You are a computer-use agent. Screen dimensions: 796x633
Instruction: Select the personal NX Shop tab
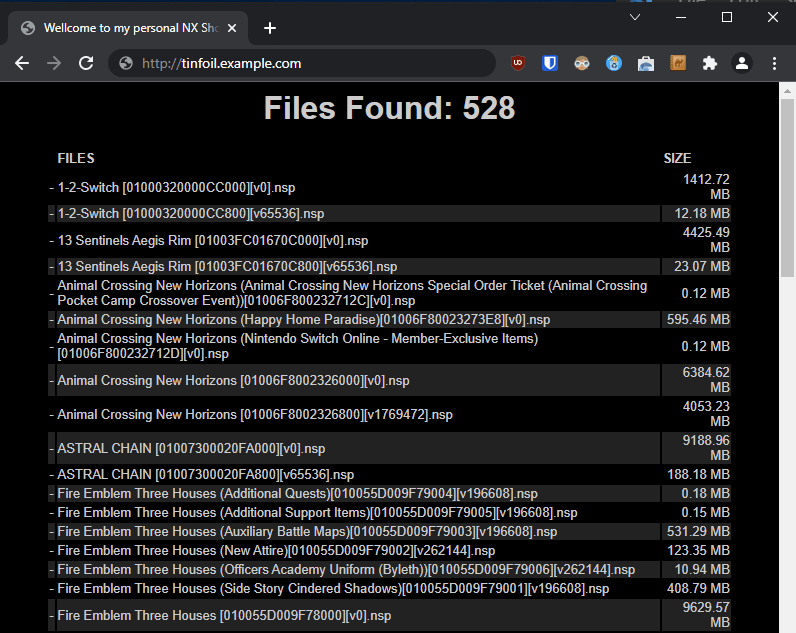pos(128,28)
